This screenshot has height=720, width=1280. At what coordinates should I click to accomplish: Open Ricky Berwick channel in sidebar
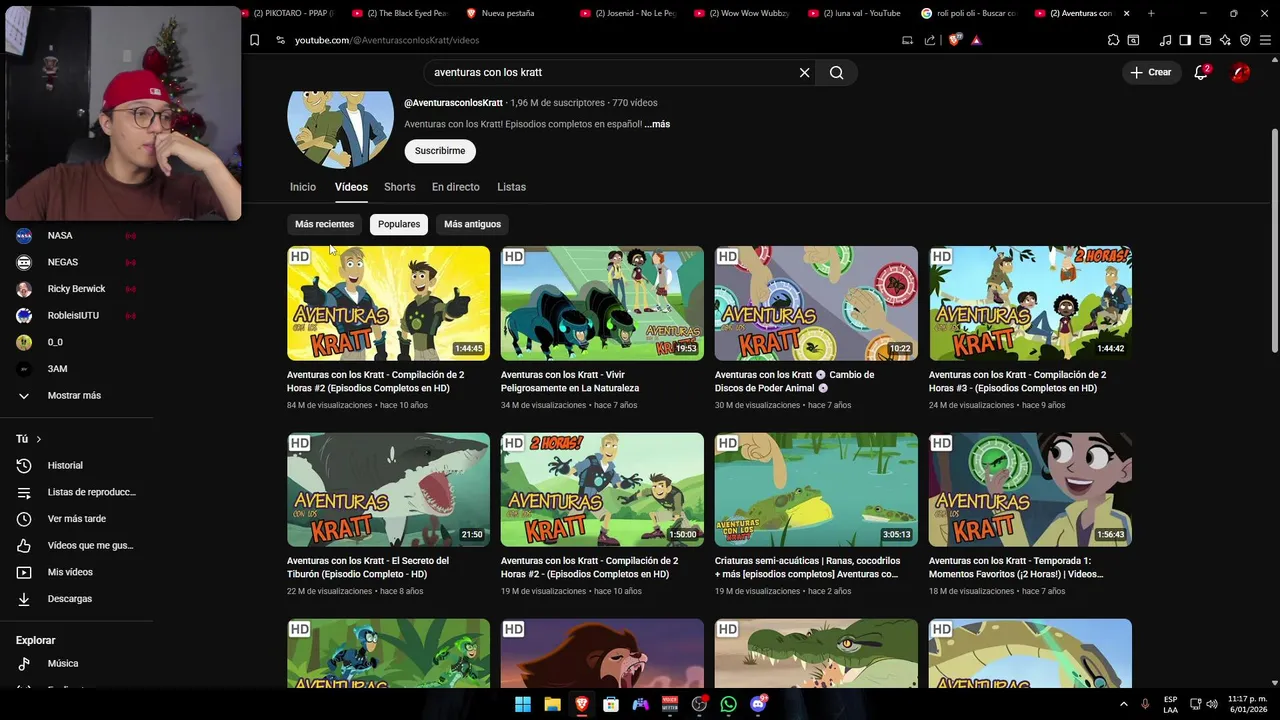(x=78, y=289)
